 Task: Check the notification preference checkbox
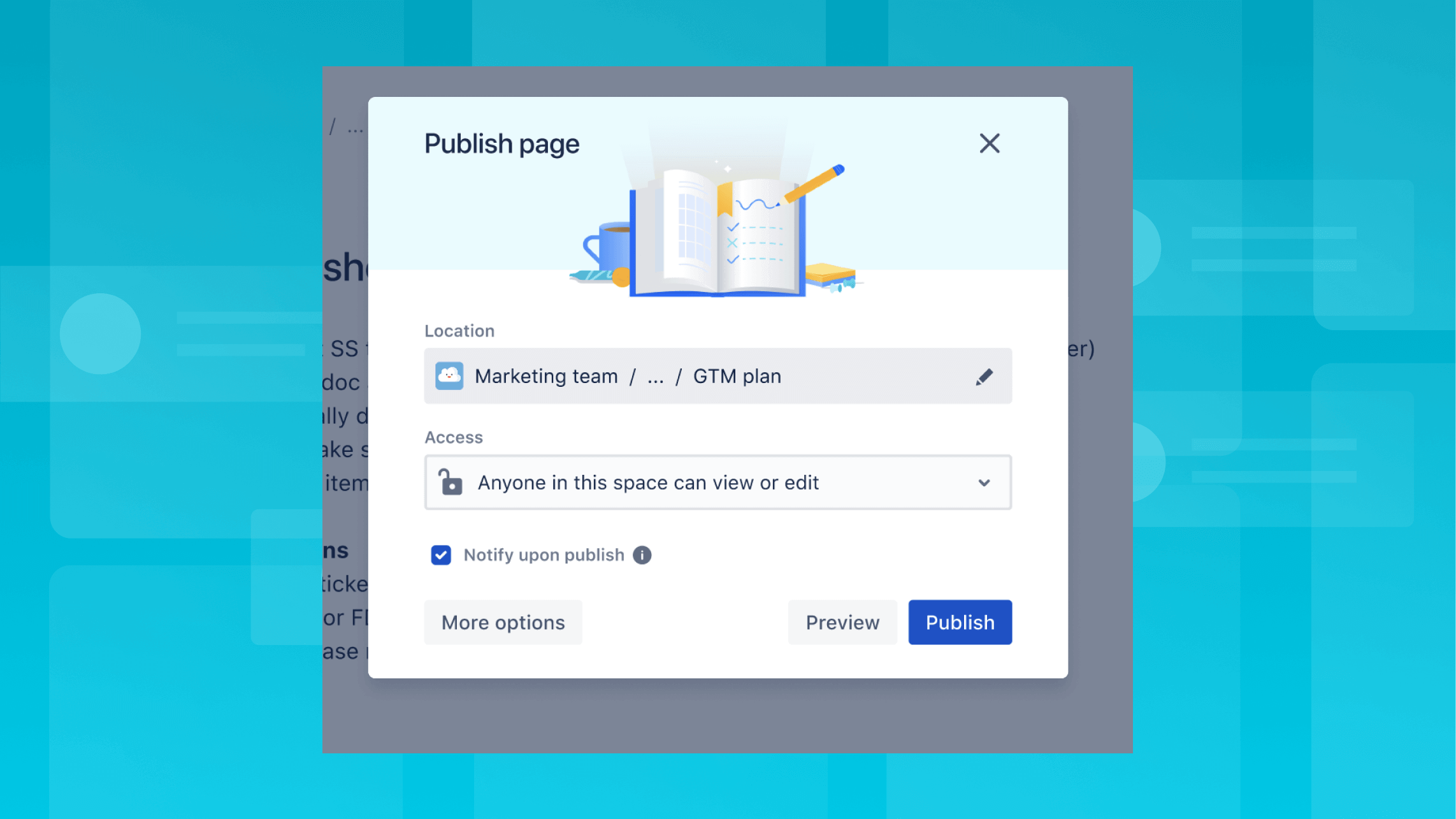(x=440, y=555)
